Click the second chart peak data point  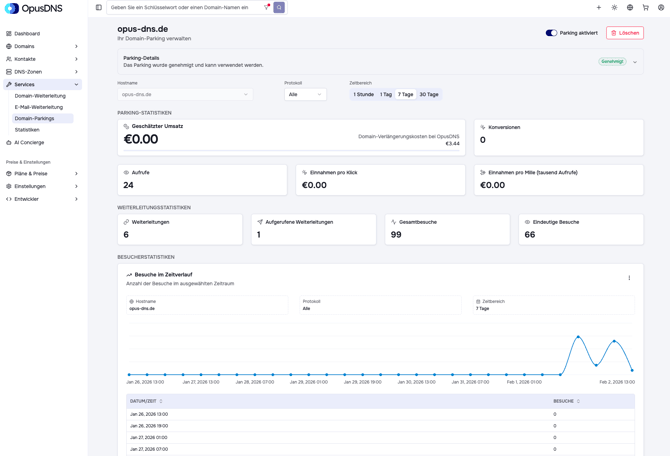[614, 341]
